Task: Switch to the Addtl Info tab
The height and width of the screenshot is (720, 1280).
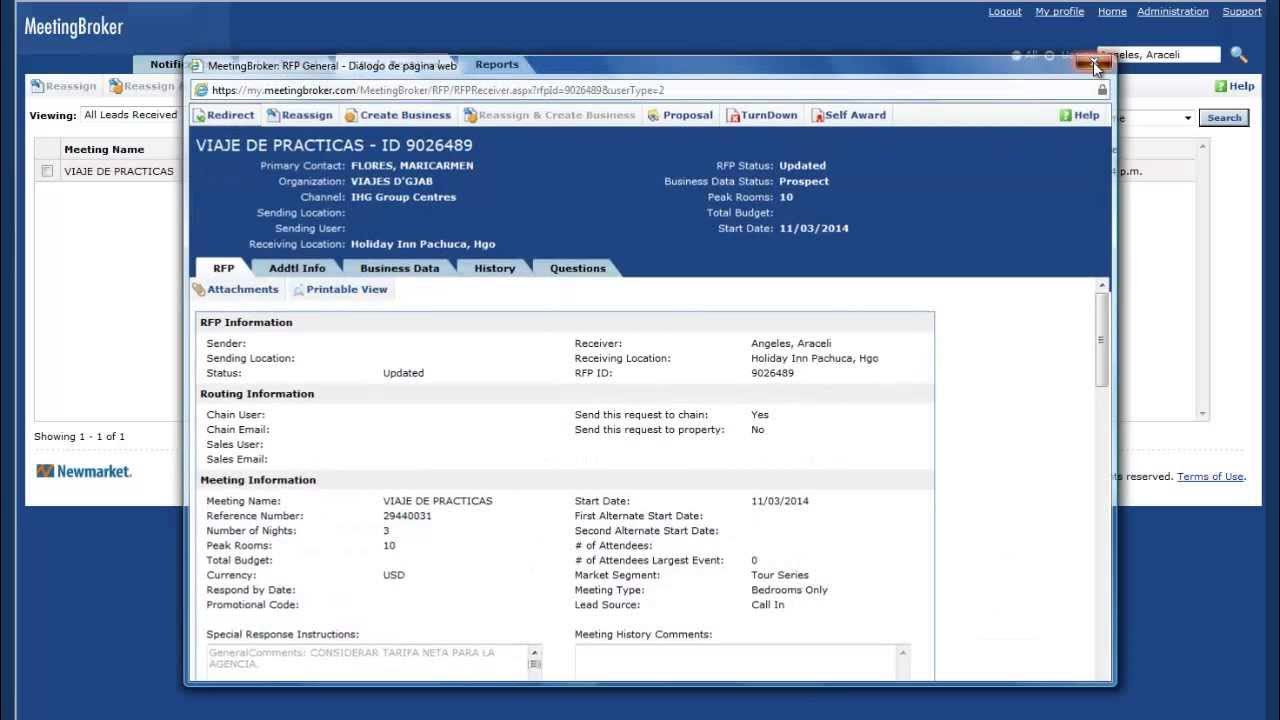Action: tap(297, 268)
